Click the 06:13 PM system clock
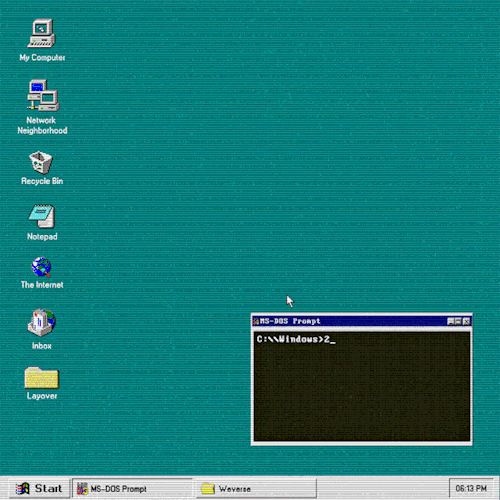 pyautogui.click(x=471, y=489)
